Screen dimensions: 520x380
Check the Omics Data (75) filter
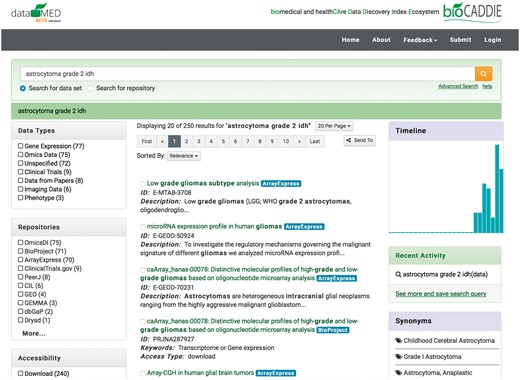(x=20, y=154)
